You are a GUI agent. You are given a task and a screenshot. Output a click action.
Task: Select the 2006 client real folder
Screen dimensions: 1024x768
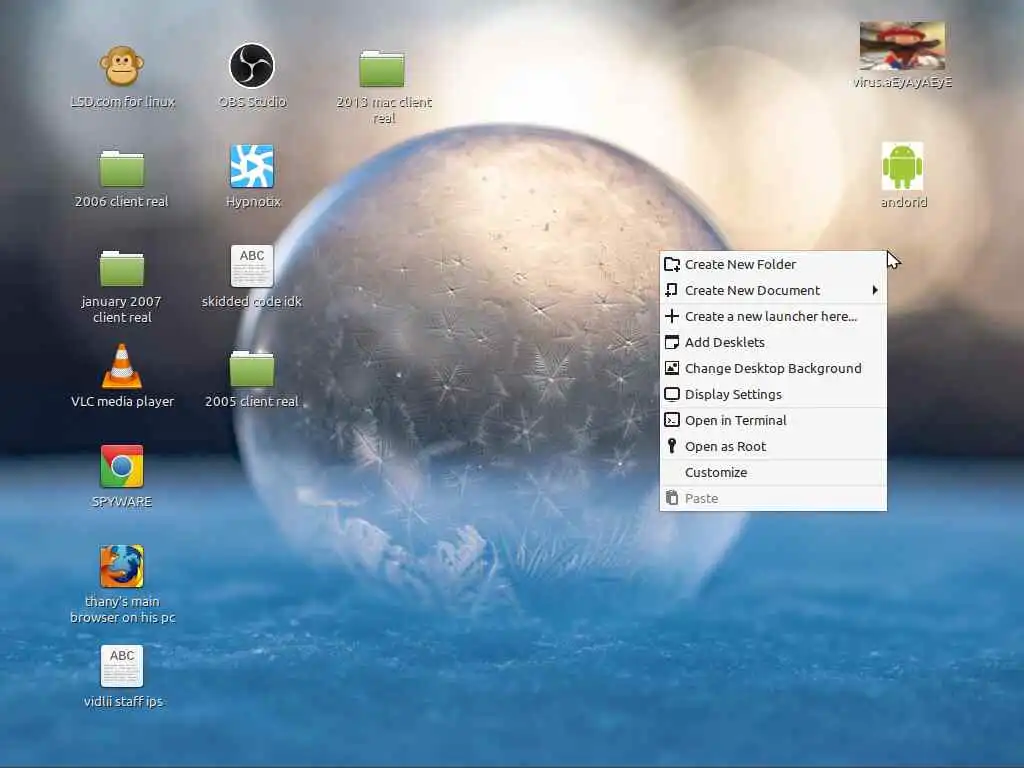coord(121,168)
